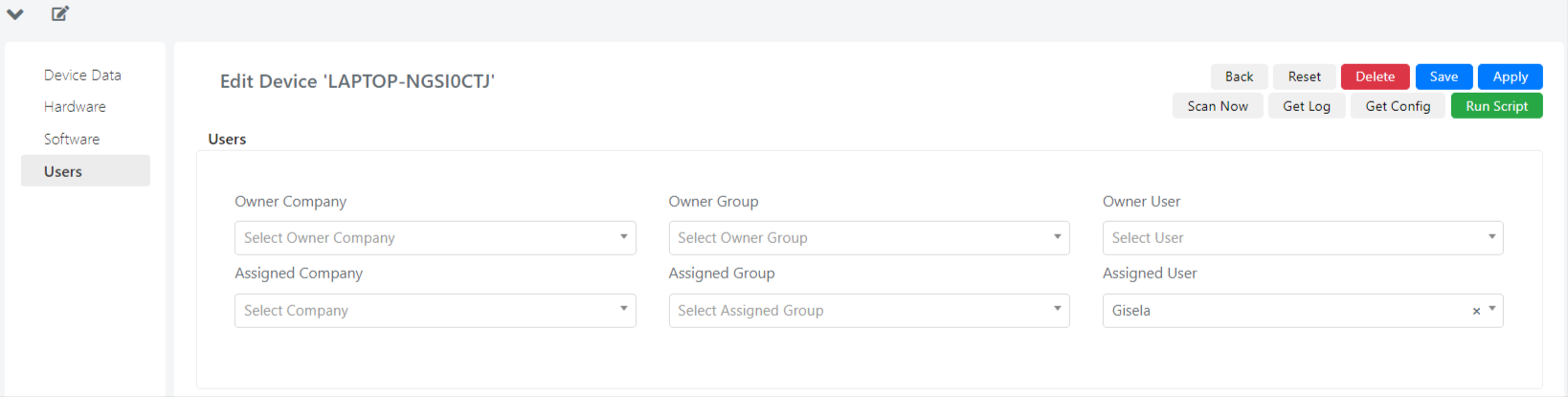Open the Owner User dropdown
Image resolution: width=1568 pixels, height=397 pixels.
[x=1303, y=238]
